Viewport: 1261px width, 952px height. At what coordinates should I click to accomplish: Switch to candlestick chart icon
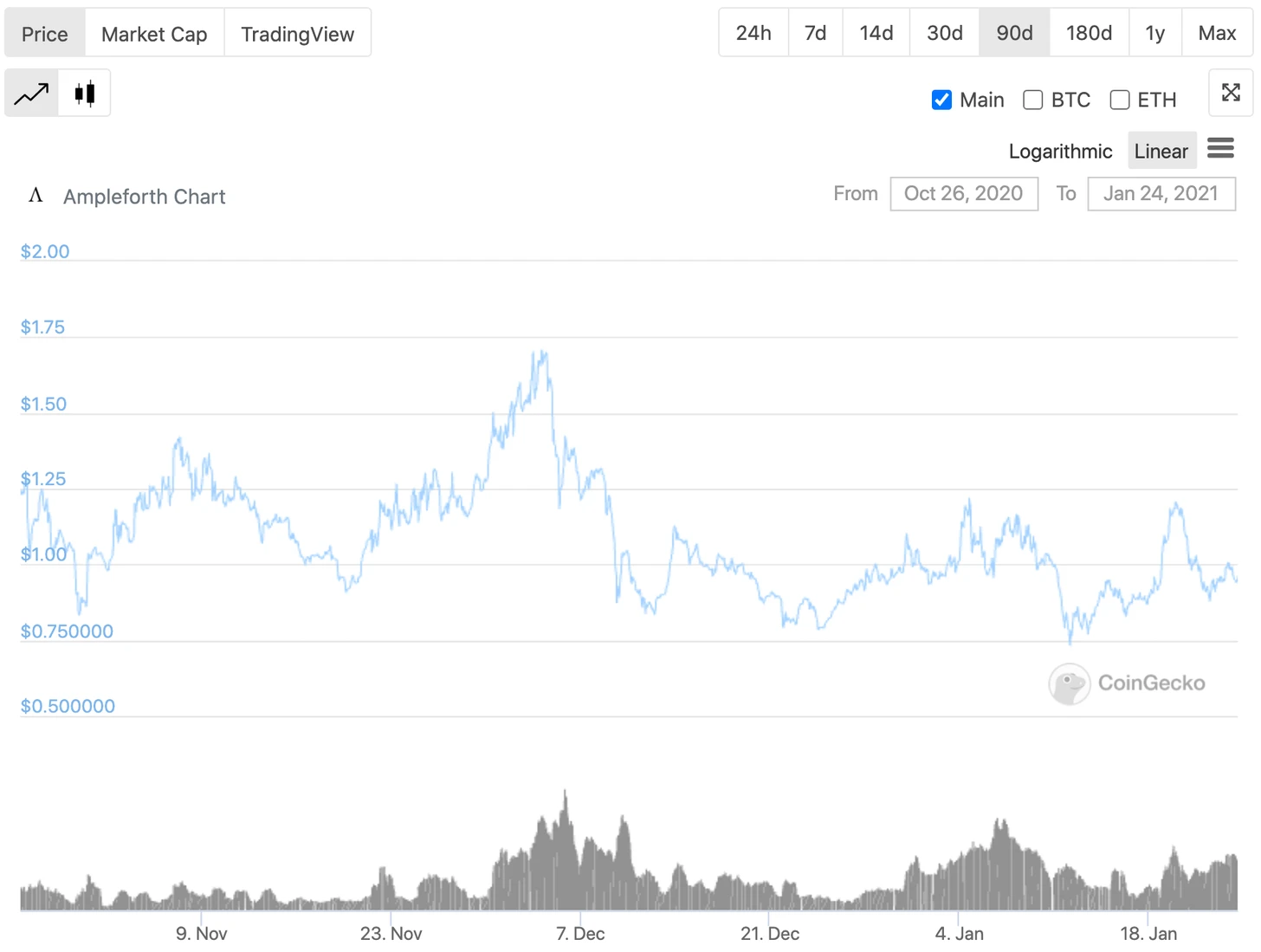click(x=84, y=93)
